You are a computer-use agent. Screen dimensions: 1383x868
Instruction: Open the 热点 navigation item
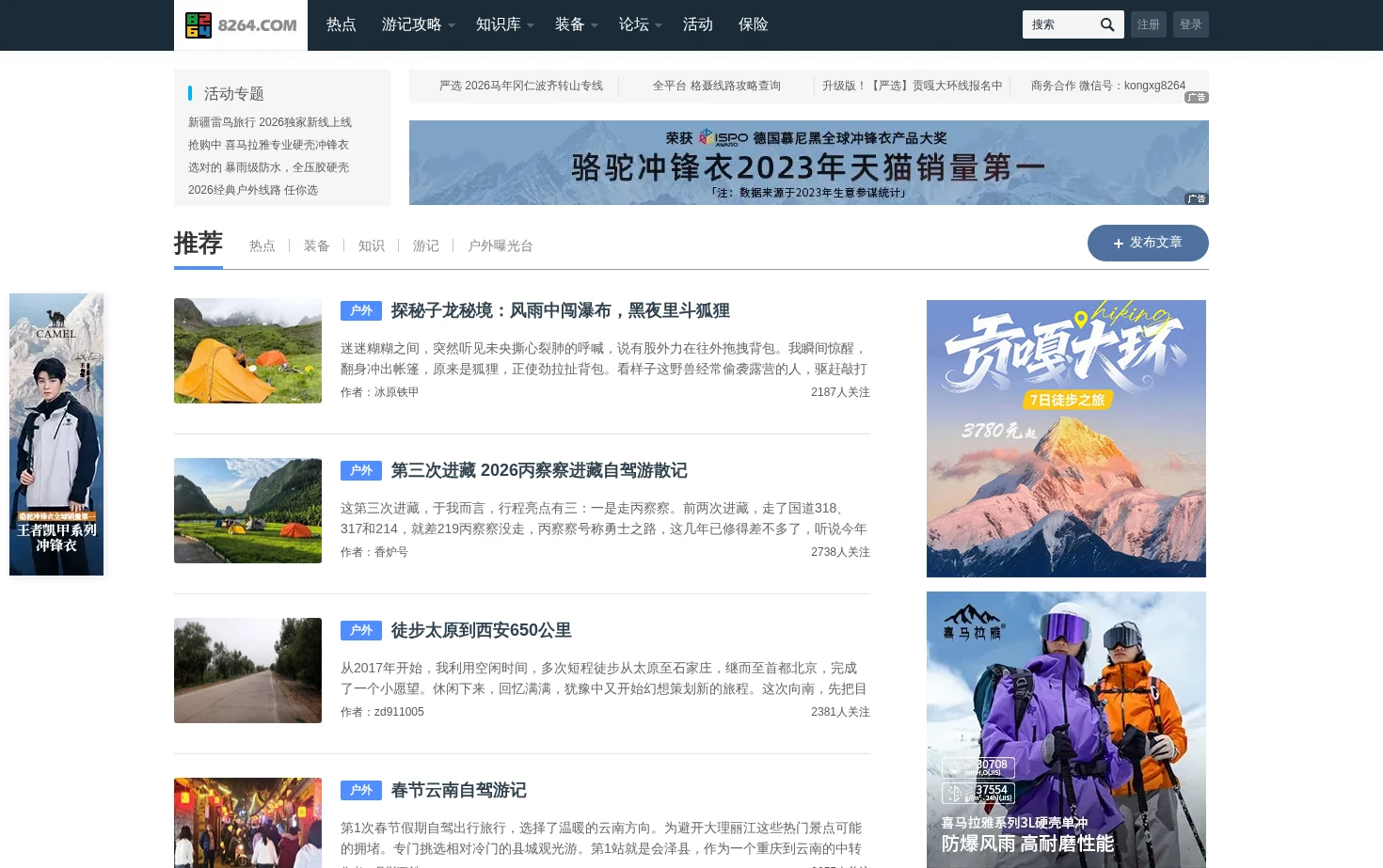[x=342, y=24]
